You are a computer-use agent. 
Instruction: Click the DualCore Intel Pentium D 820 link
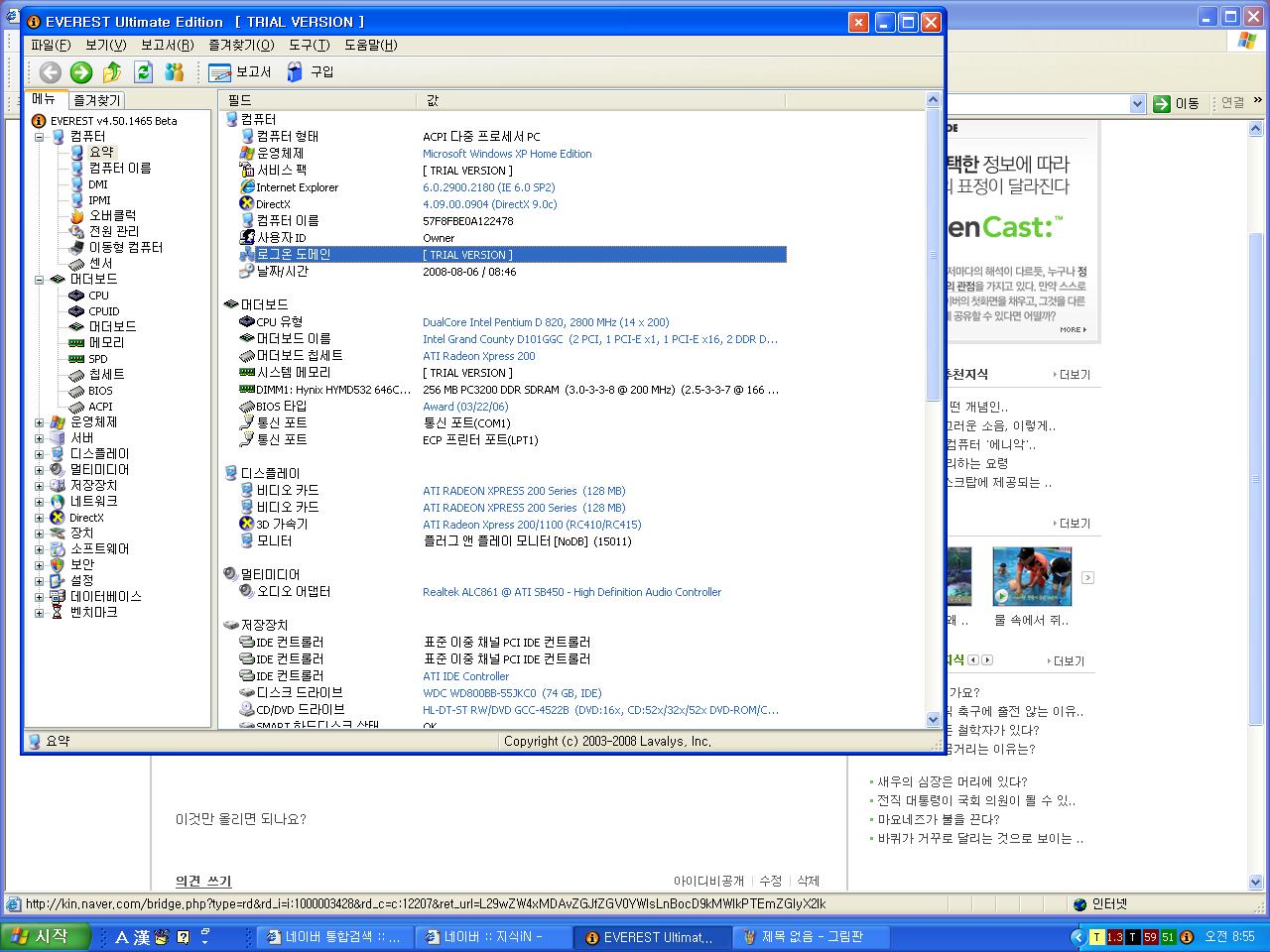(x=546, y=322)
